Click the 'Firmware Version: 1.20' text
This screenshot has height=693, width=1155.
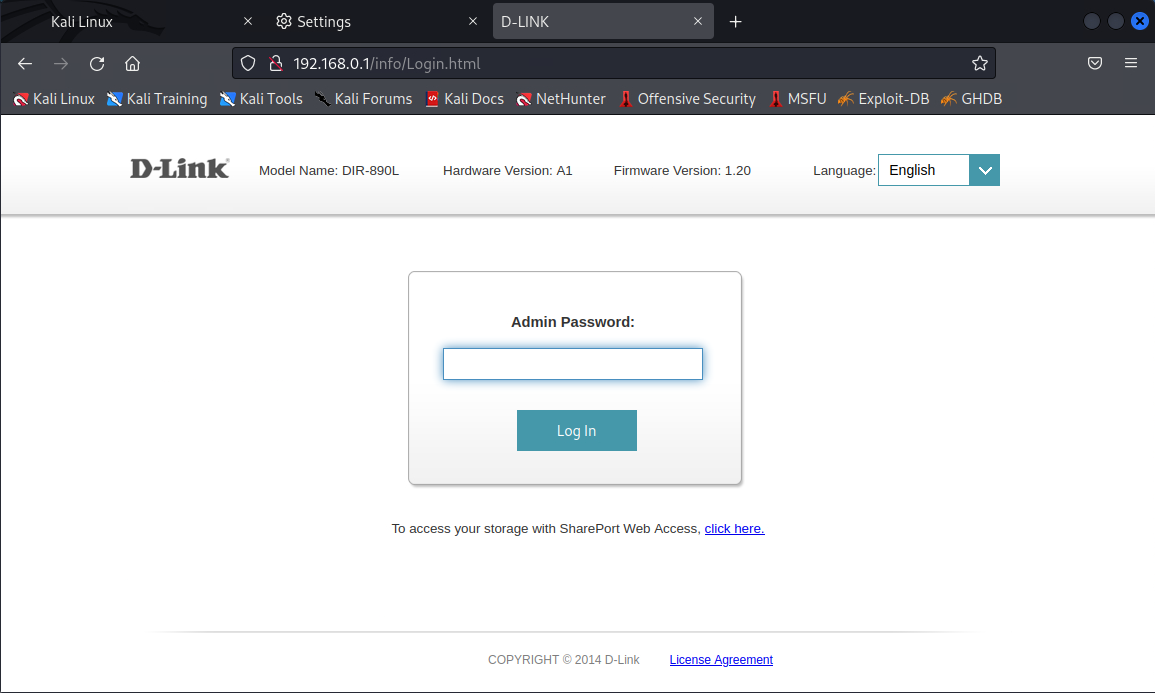pyautogui.click(x=682, y=171)
